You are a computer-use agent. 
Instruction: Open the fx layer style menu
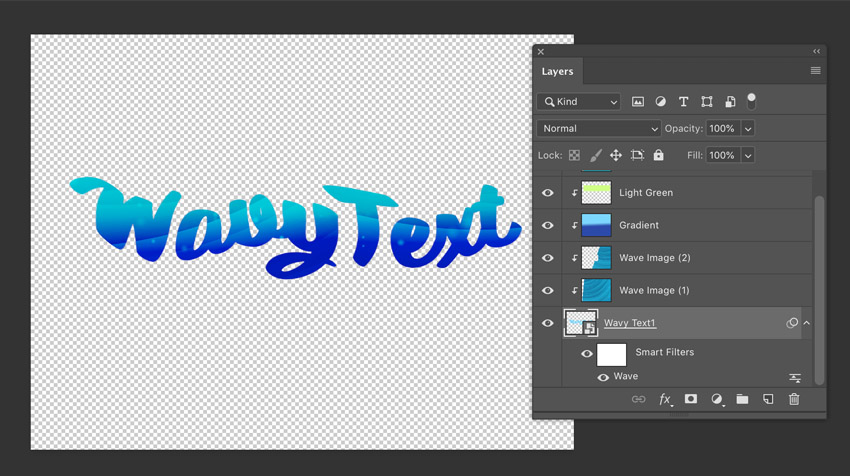pyautogui.click(x=664, y=400)
